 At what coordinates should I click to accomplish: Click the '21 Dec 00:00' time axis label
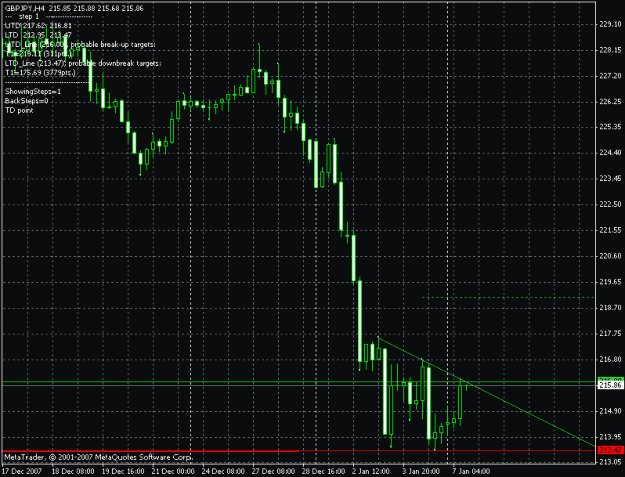click(x=173, y=471)
